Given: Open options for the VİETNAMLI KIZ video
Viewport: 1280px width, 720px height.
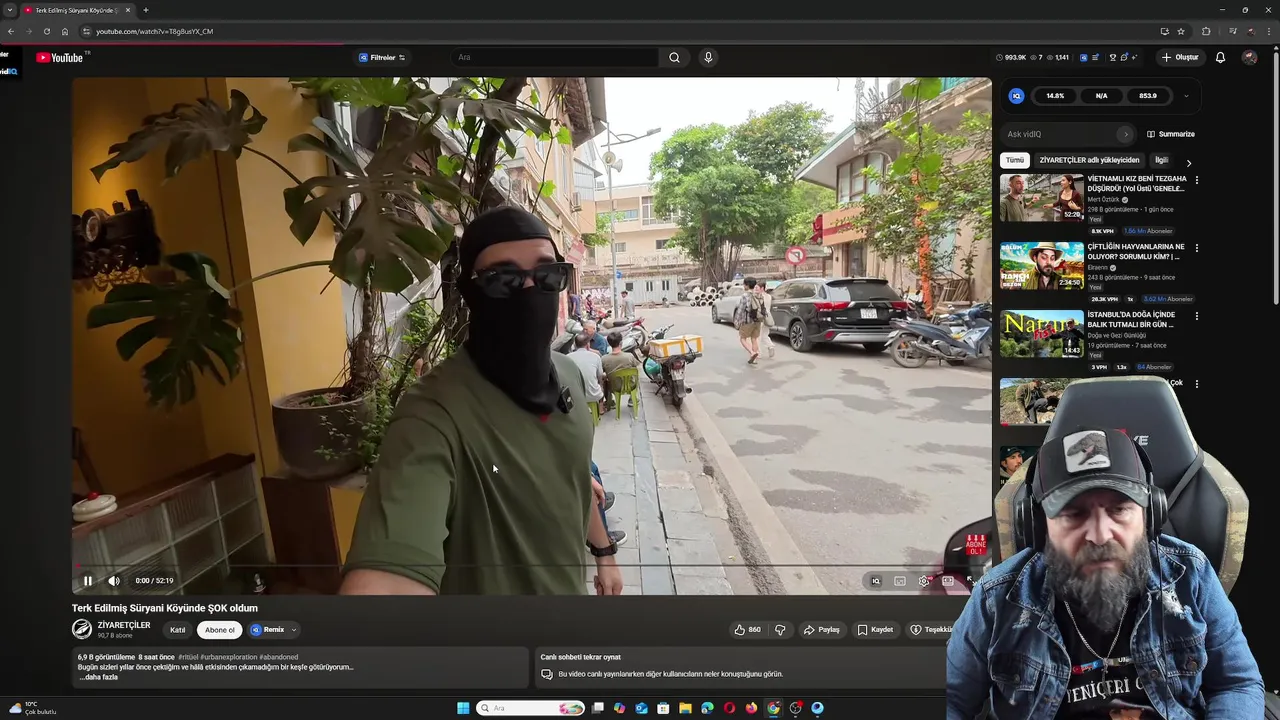Looking at the screenshot, I should point(1197,180).
